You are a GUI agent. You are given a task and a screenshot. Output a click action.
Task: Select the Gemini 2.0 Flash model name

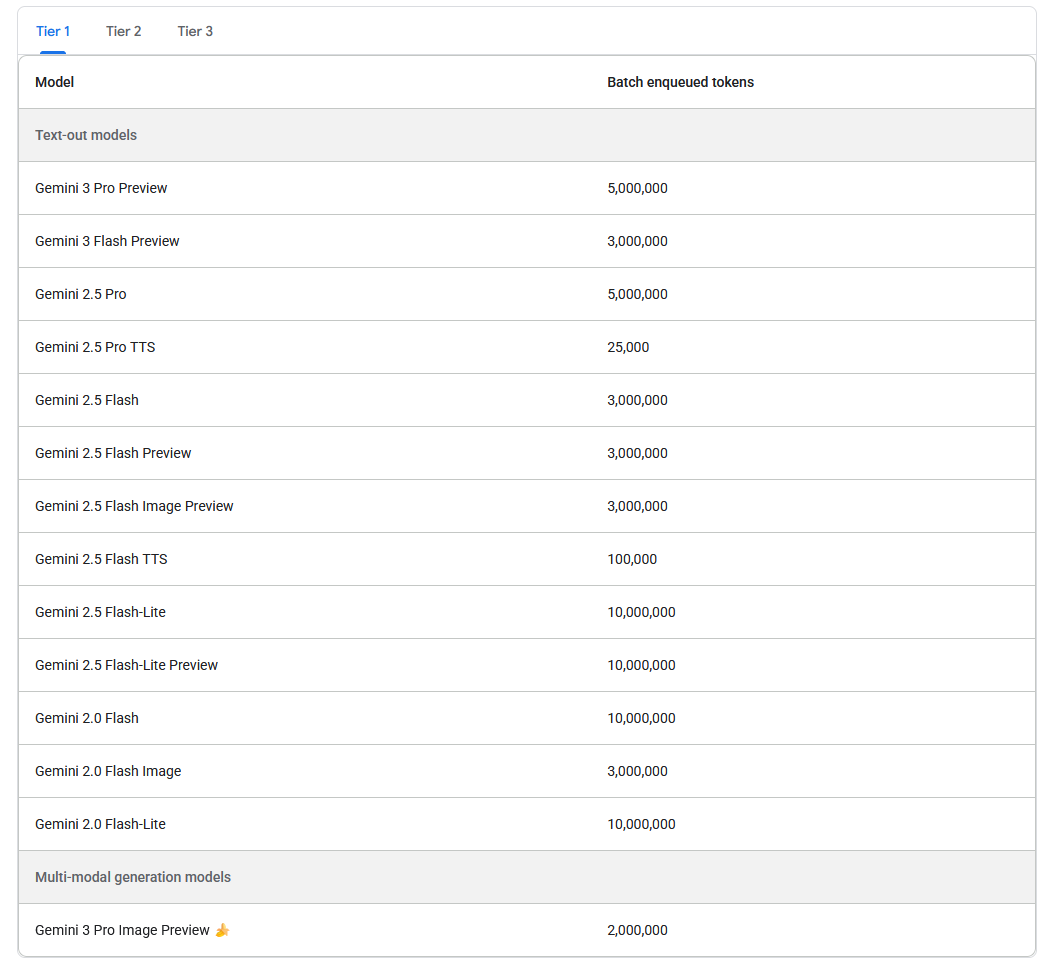(x=87, y=718)
